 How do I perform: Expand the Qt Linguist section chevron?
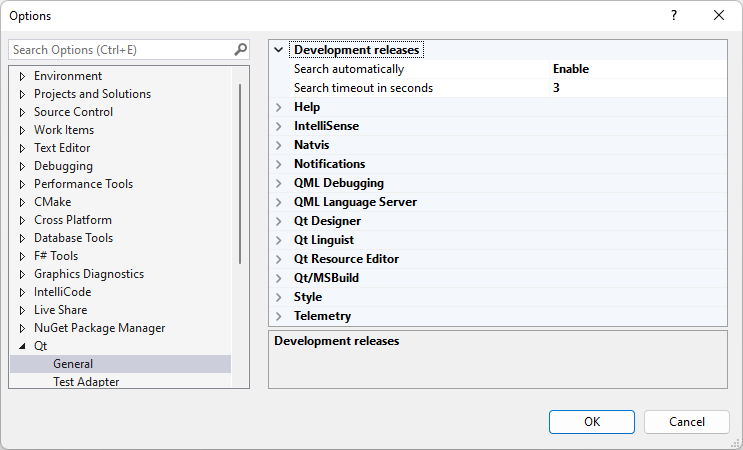(x=279, y=240)
